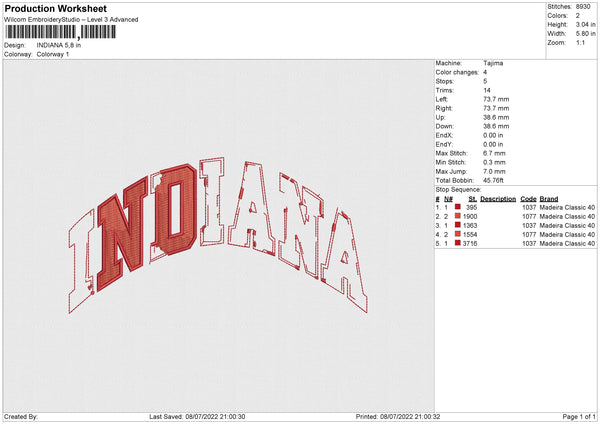Click stitch count '395' in stop row 1
Screen dimensions: 600x424
click(471, 207)
